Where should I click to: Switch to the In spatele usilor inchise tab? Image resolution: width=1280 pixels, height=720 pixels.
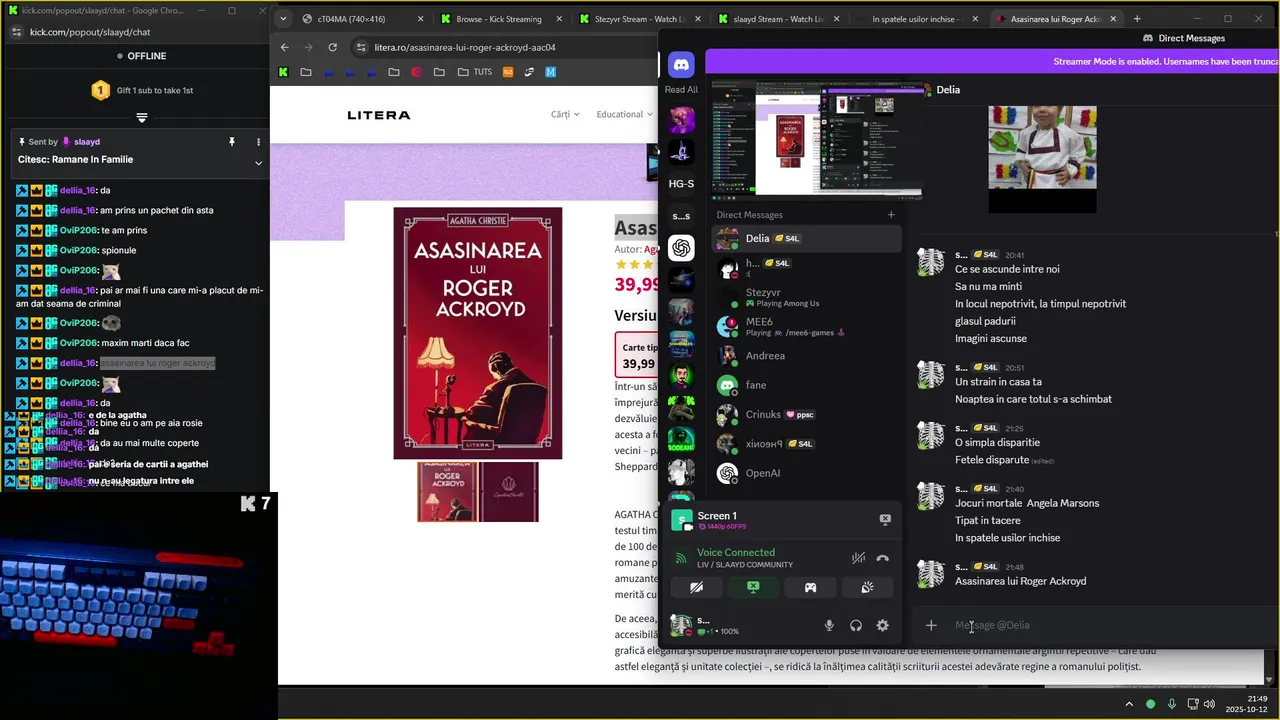point(918,19)
